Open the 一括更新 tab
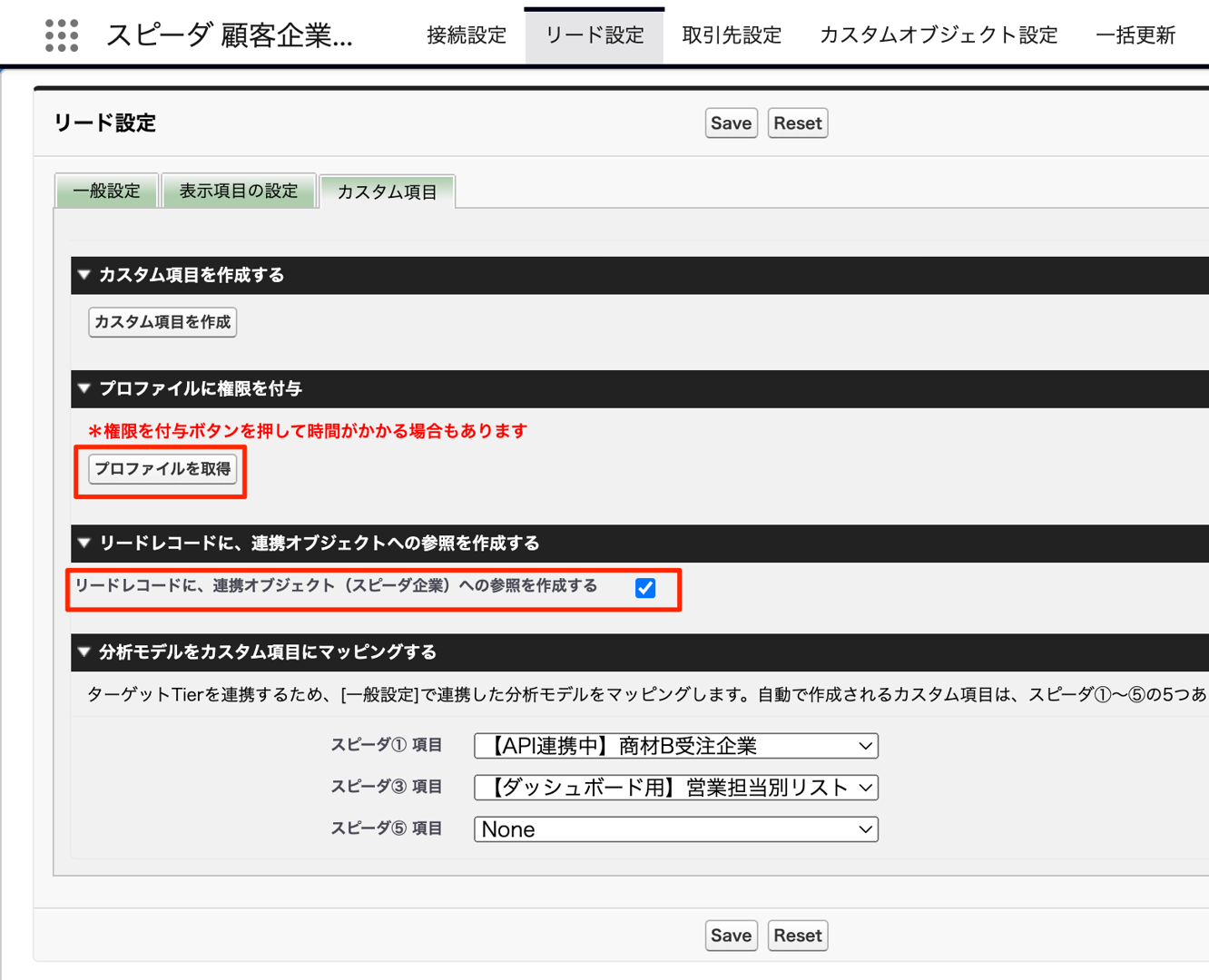Image resolution: width=1209 pixels, height=980 pixels. coord(1135,34)
